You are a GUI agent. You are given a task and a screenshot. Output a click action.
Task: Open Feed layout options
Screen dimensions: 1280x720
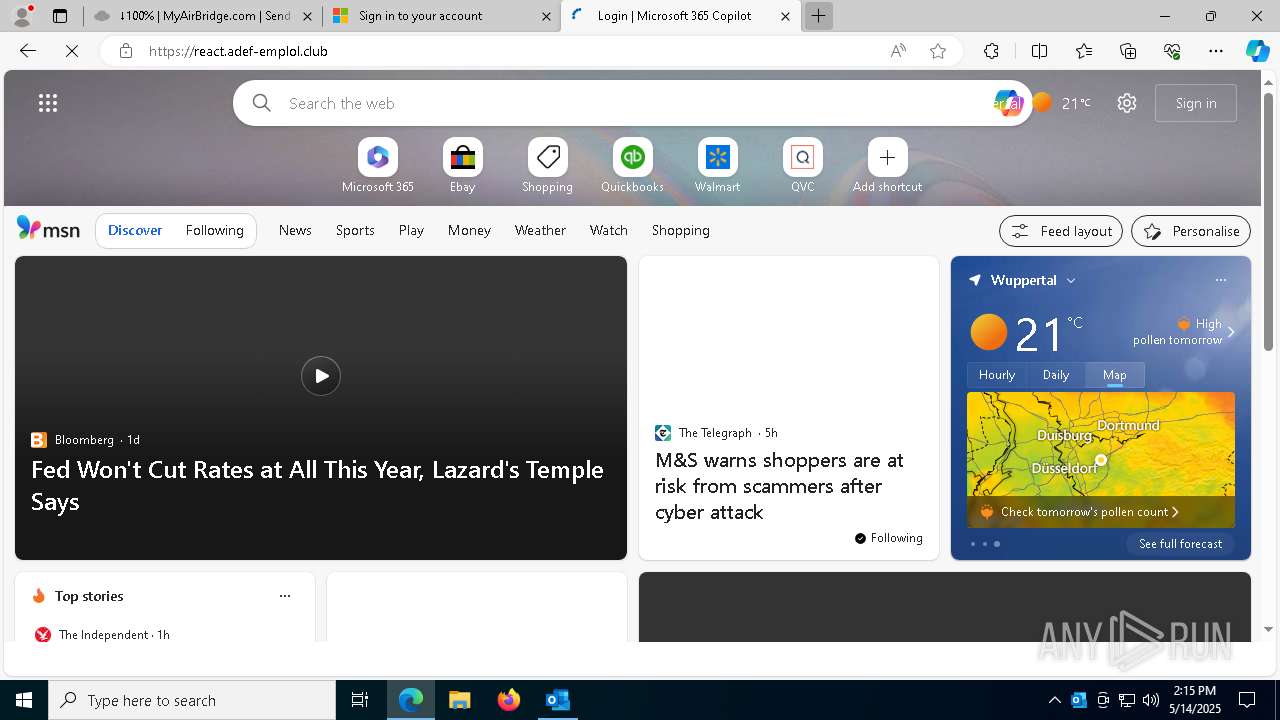(x=1061, y=231)
